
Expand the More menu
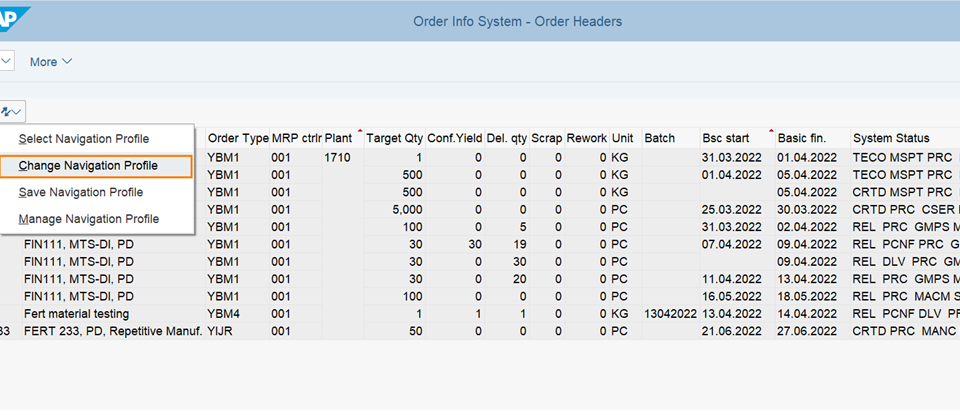tap(51, 62)
